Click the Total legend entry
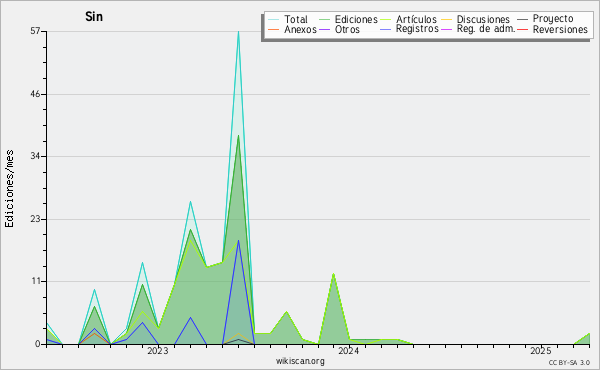The height and width of the screenshot is (370, 600). (x=296, y=19)
